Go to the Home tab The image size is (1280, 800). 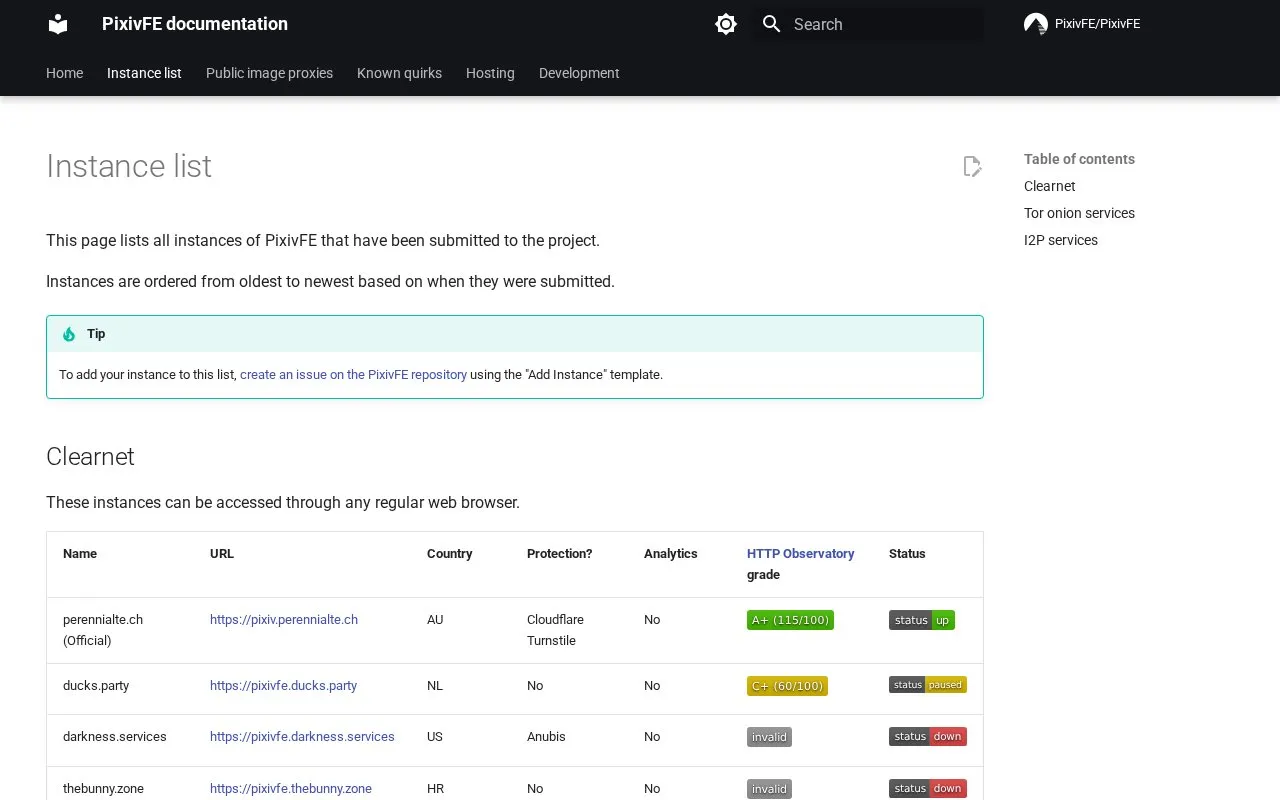coord(64,73)
